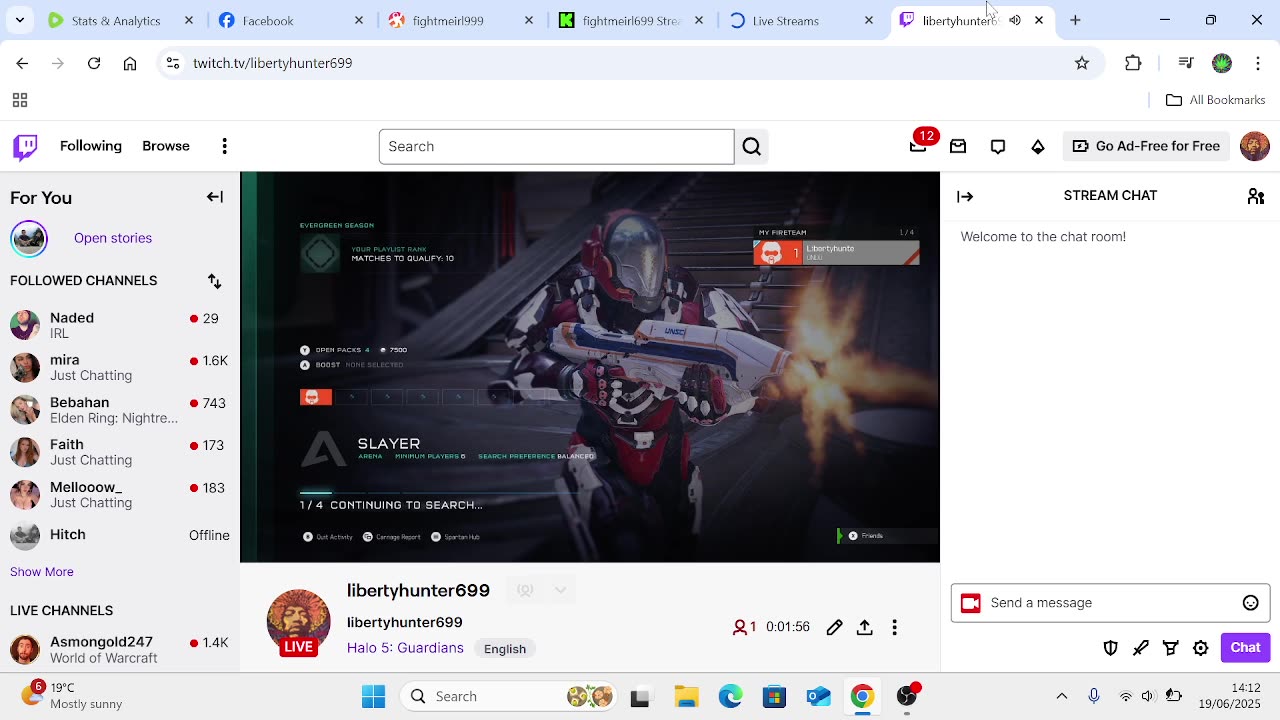Collapse the stream chat panel
Viewport: 1280px width, 720px height.
click(x=965, y=196)
